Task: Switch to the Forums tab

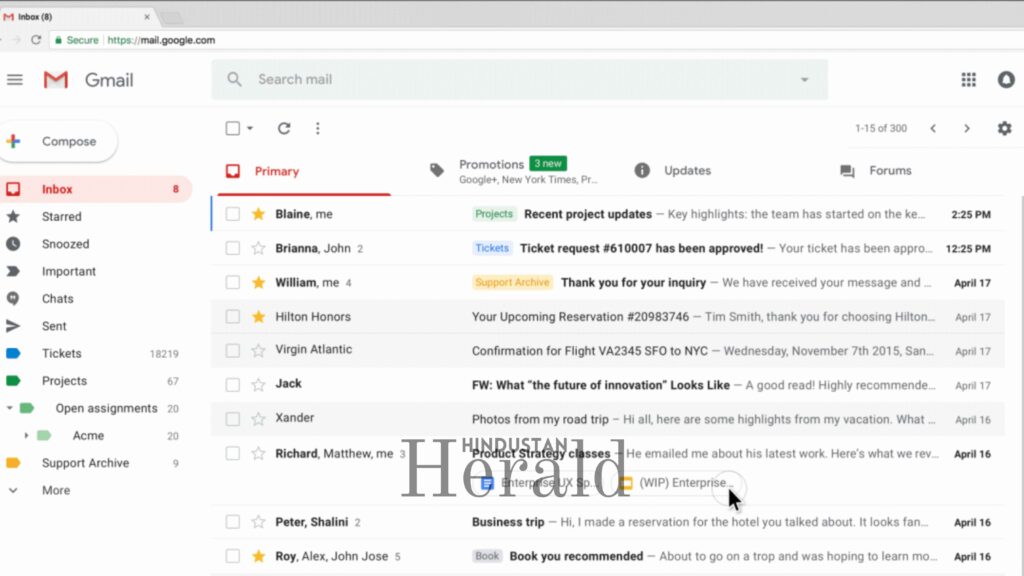Action: 876,171
